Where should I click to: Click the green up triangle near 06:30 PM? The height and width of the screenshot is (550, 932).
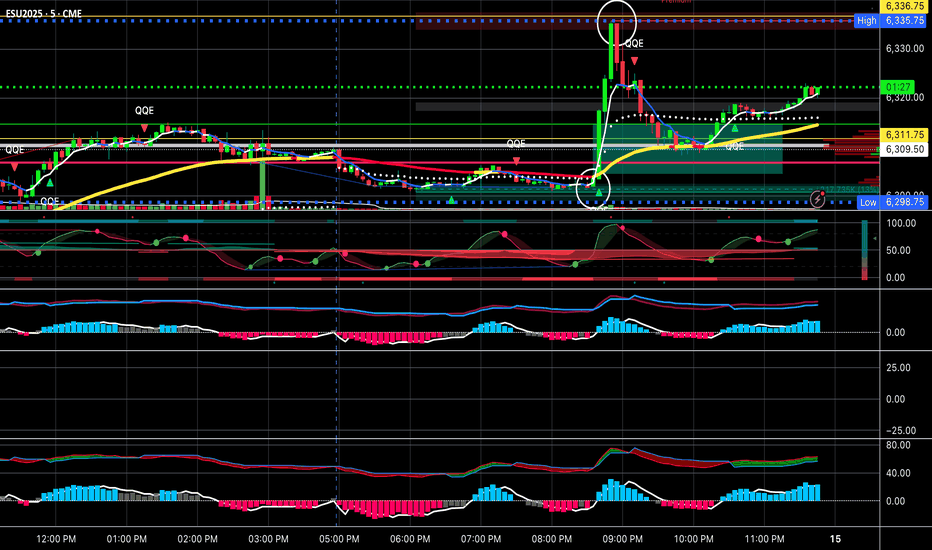click(x=452, y=200)
